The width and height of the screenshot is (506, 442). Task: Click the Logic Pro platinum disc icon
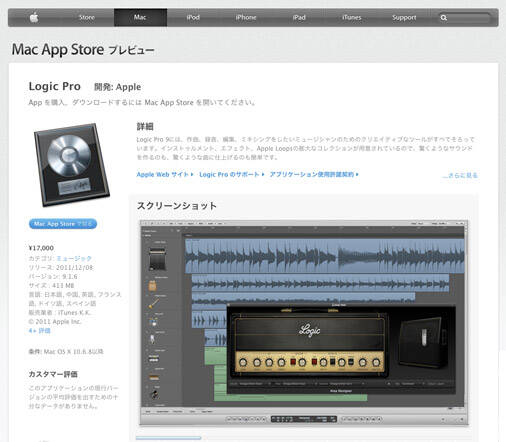pyautogui.click(x=72, y=164)
